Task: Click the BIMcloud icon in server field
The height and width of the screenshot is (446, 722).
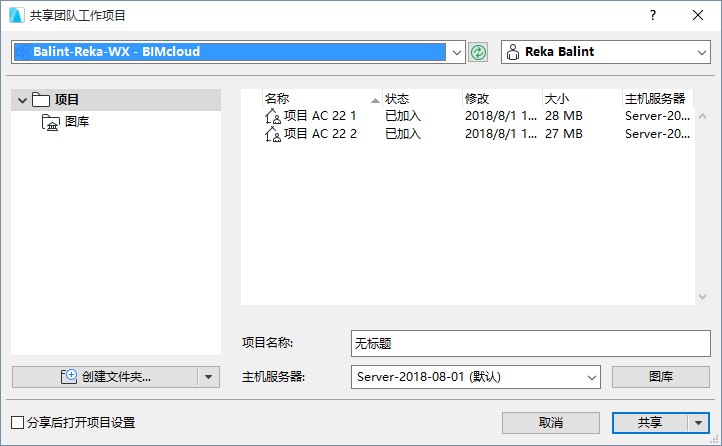Action: coord(23,52)
